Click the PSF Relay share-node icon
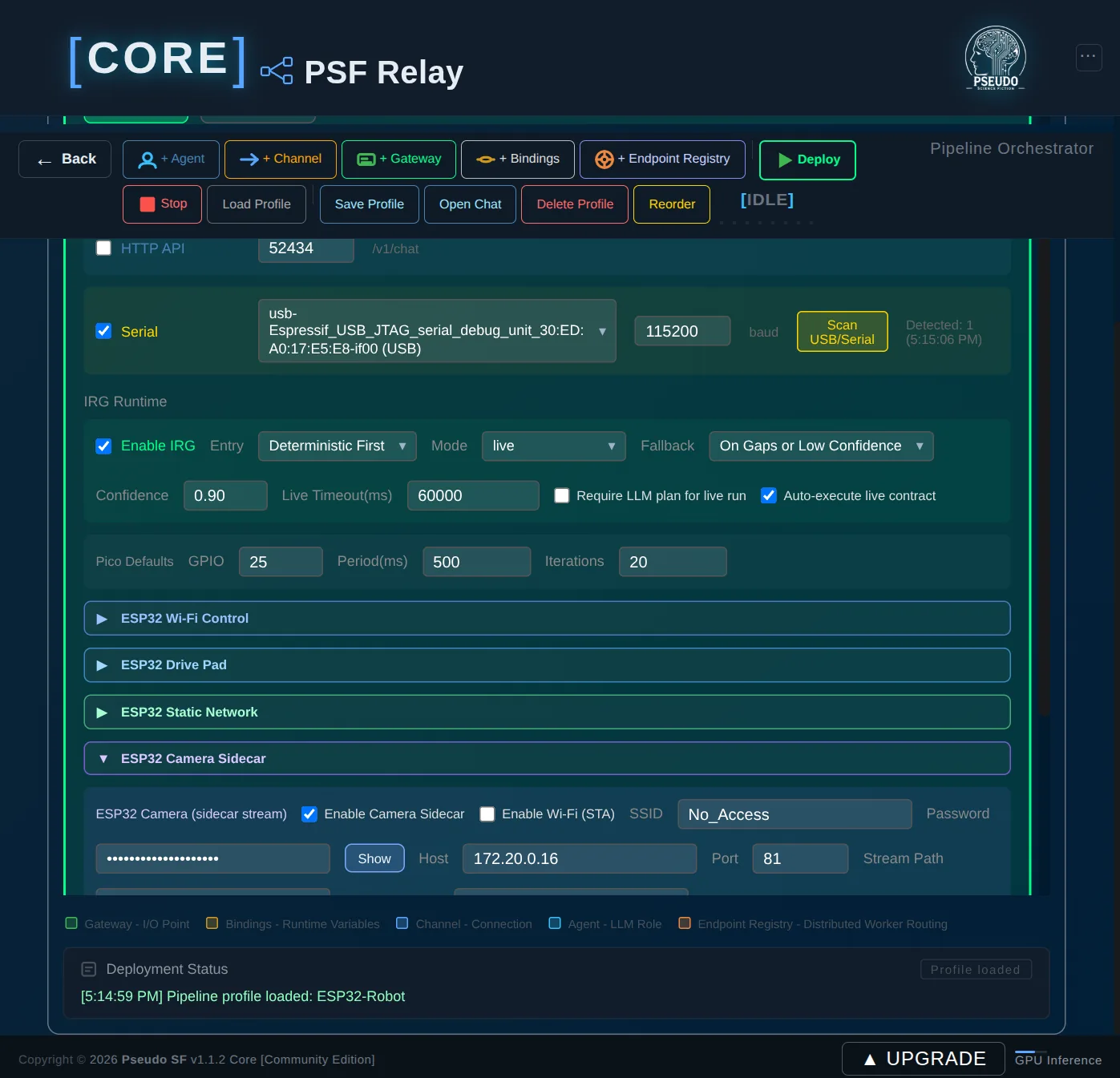 click(277, 71)
